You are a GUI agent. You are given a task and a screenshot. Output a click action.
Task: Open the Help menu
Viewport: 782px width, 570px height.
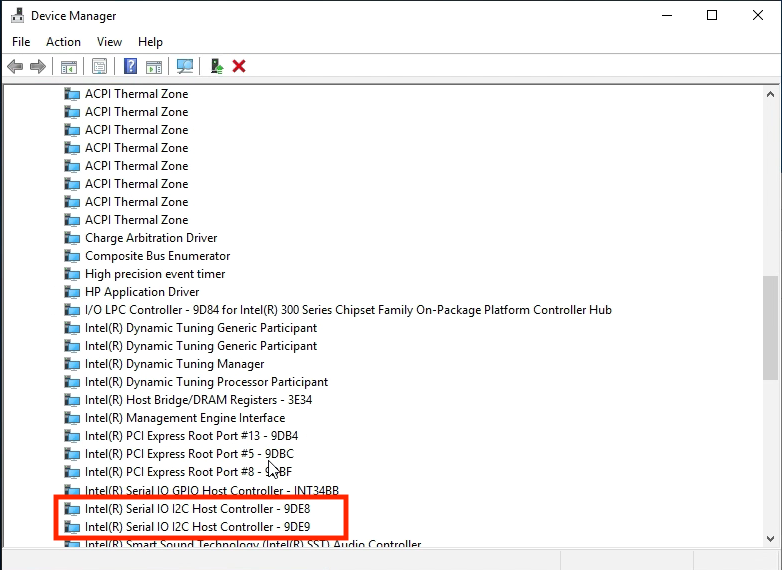(150, 42)
